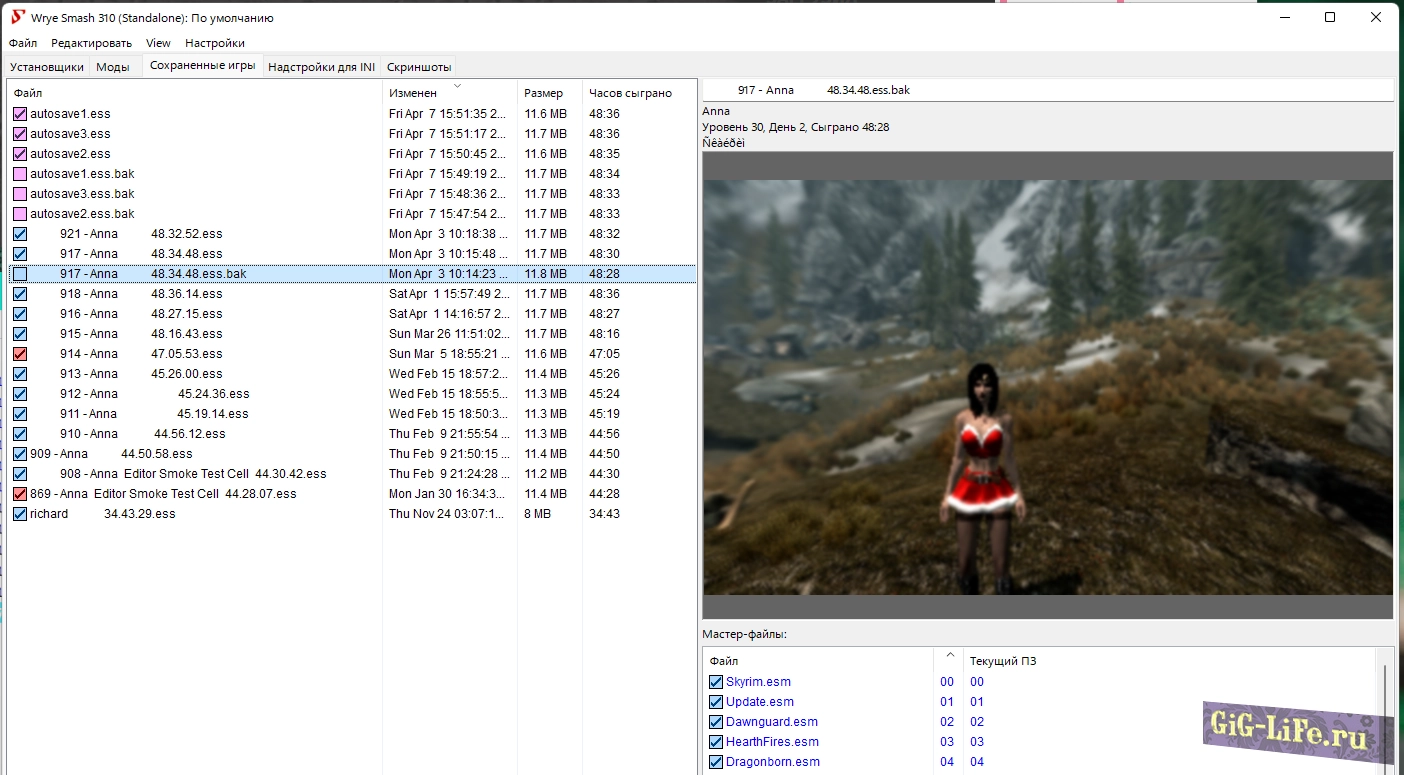The height and width of the screenshot is (775, 1404).
Task: Click the Wrye Smash app icon in title bar
Action: 17,17
